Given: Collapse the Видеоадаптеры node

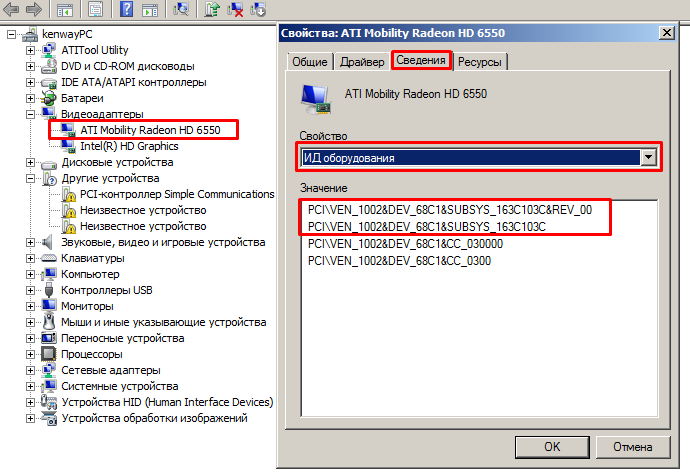Looking at the screenshot, I should [30, 114].
